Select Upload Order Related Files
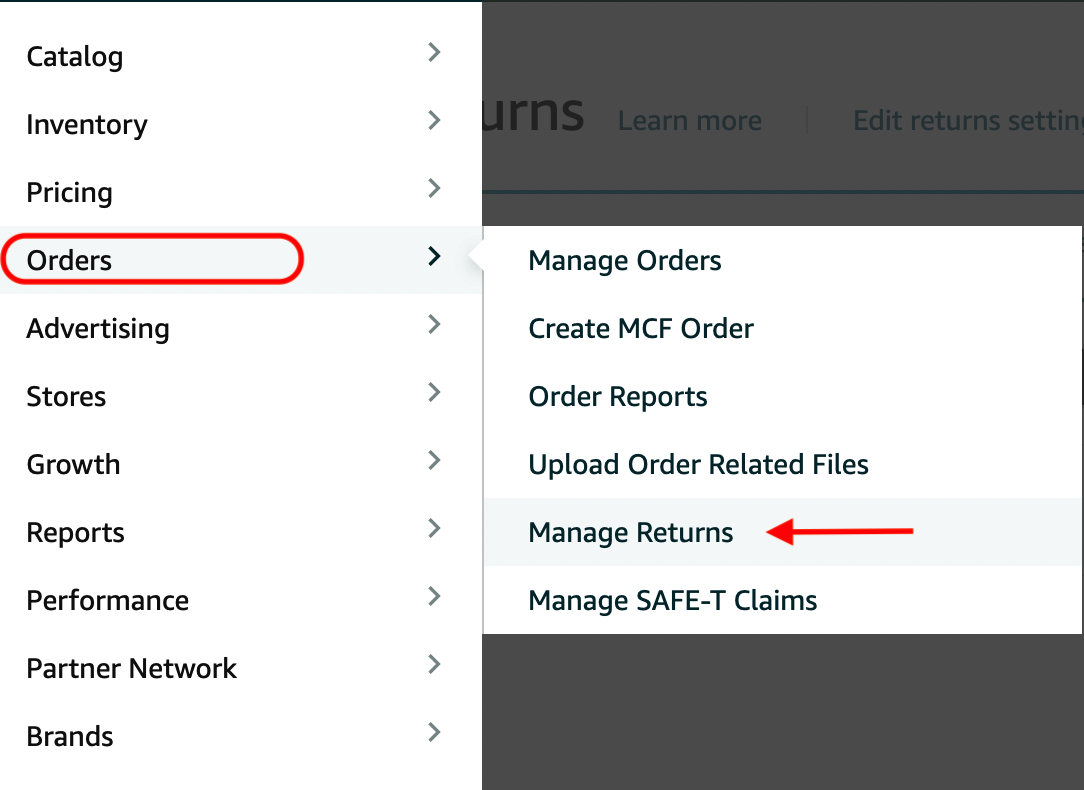The height and width of the screenshot is (790, 1084). pos(782,464)
